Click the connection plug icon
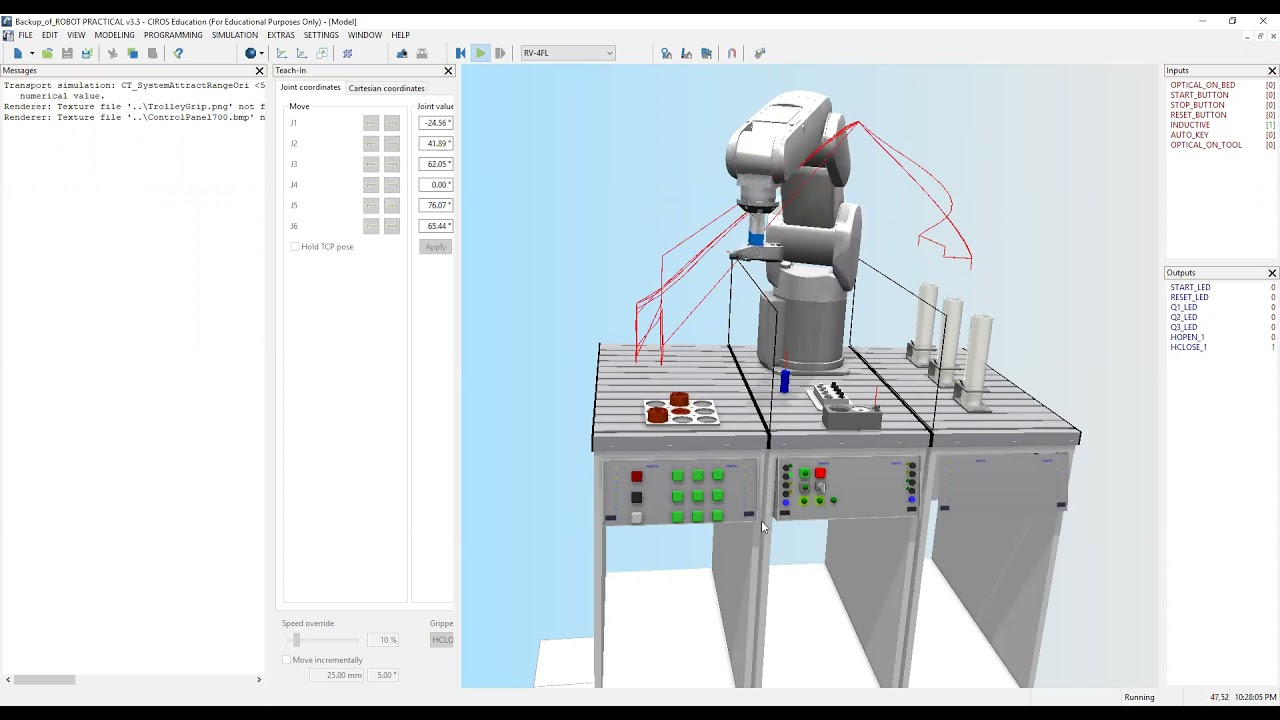This screenshot has height=720, width=1280. point(760,53)
